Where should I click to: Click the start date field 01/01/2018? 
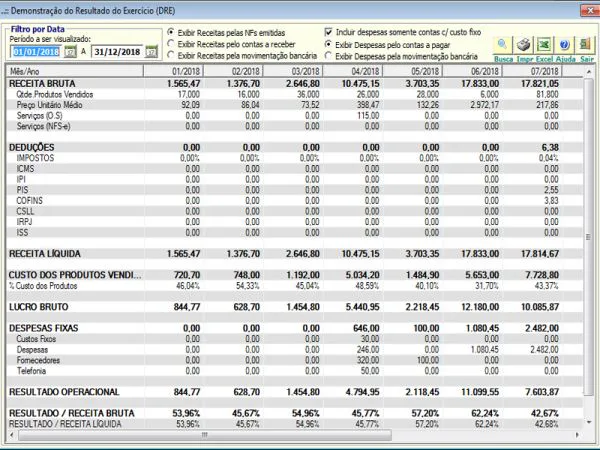(36, 52)
